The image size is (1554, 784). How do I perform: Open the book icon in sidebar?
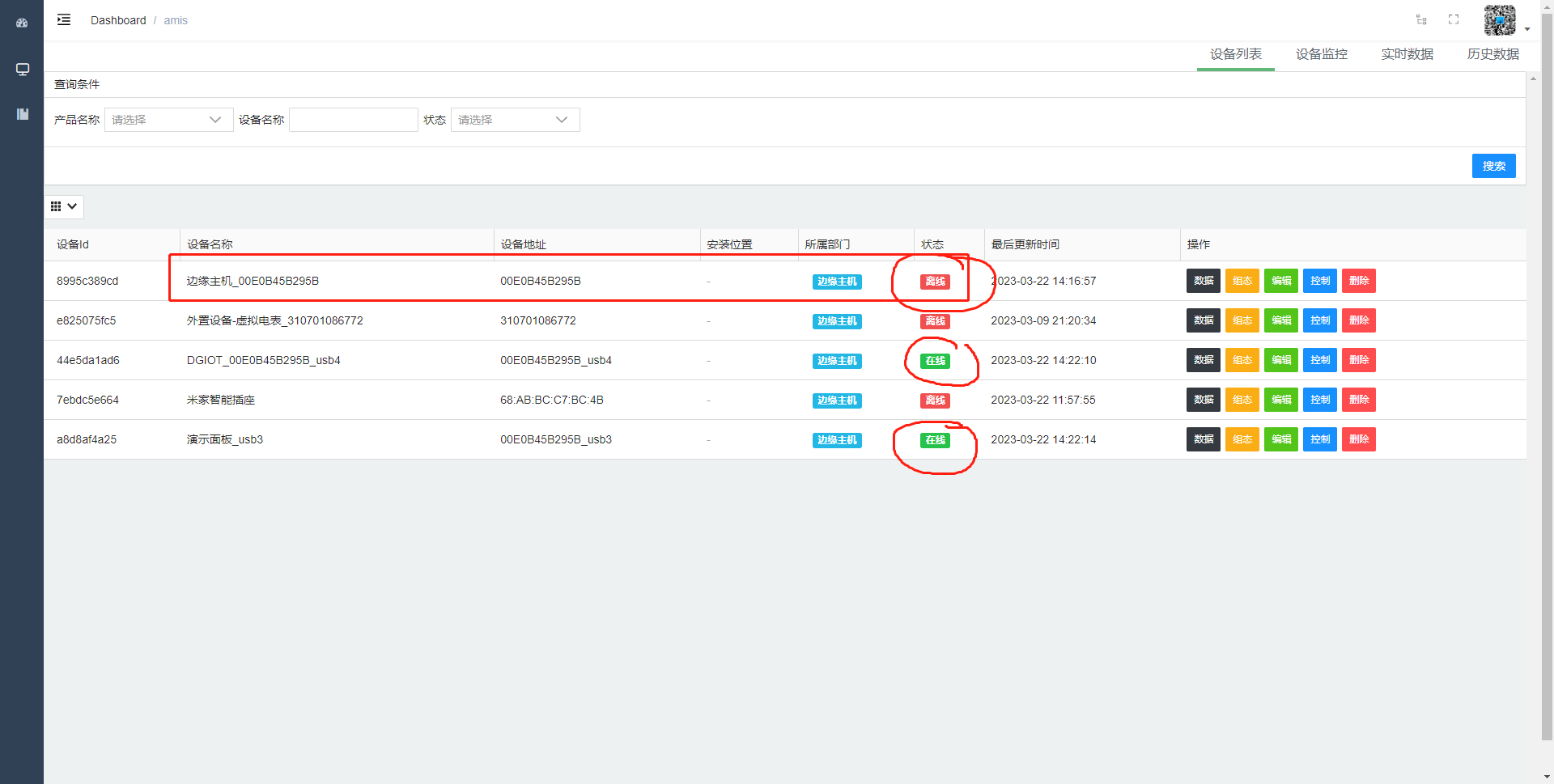(22, 114)
